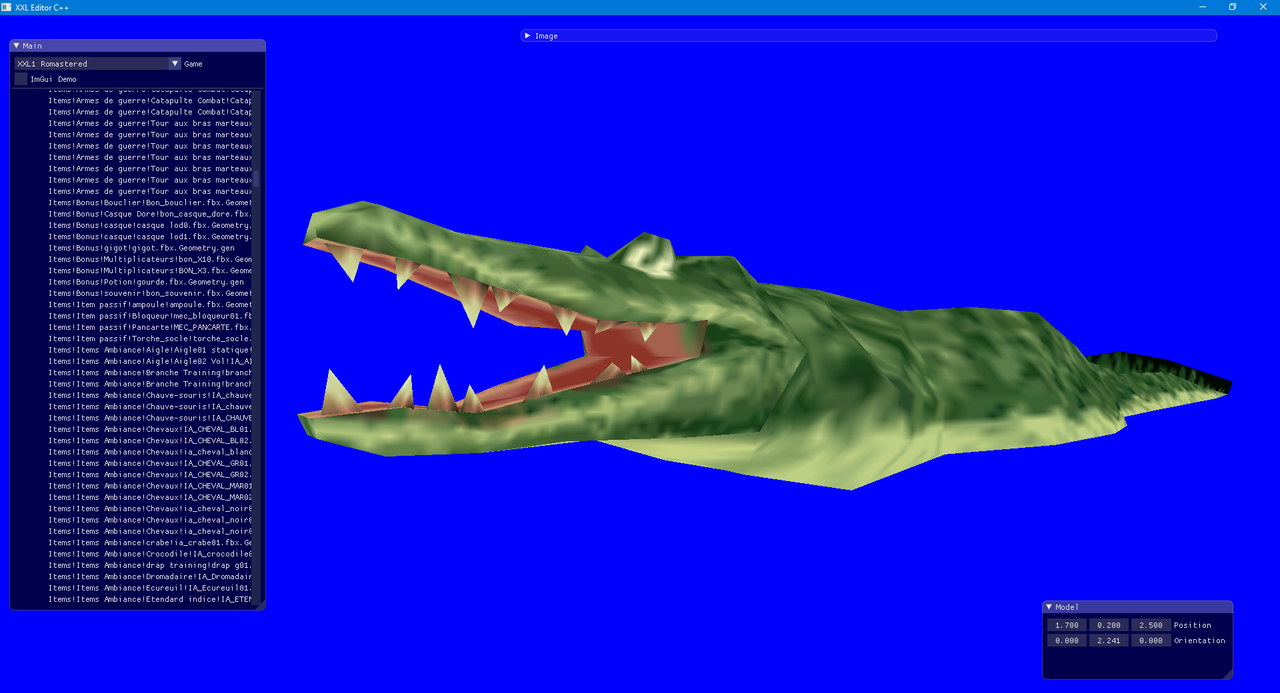Select the ia_cheval_blanc horse row
The height and width of the screenshot is (693, 1280).
pyautogui.click(x=150, y=452)
